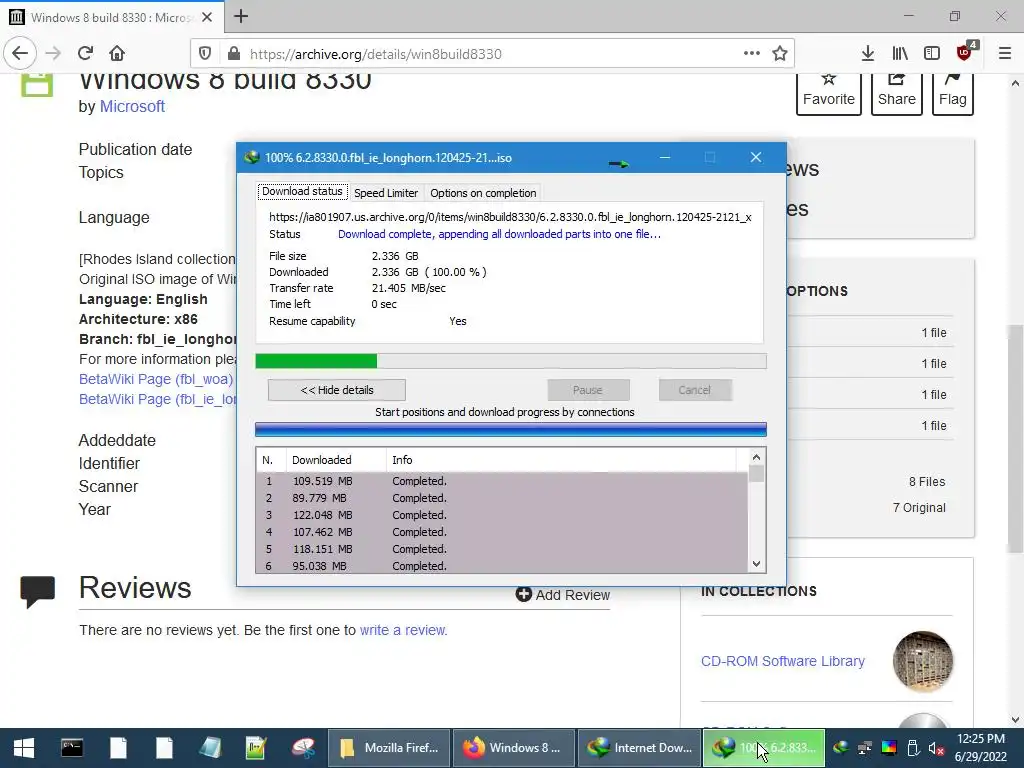The width and height of the screenshot is (1024, 768).
Task: Show site security padlock info
Action: pos(234,54)
